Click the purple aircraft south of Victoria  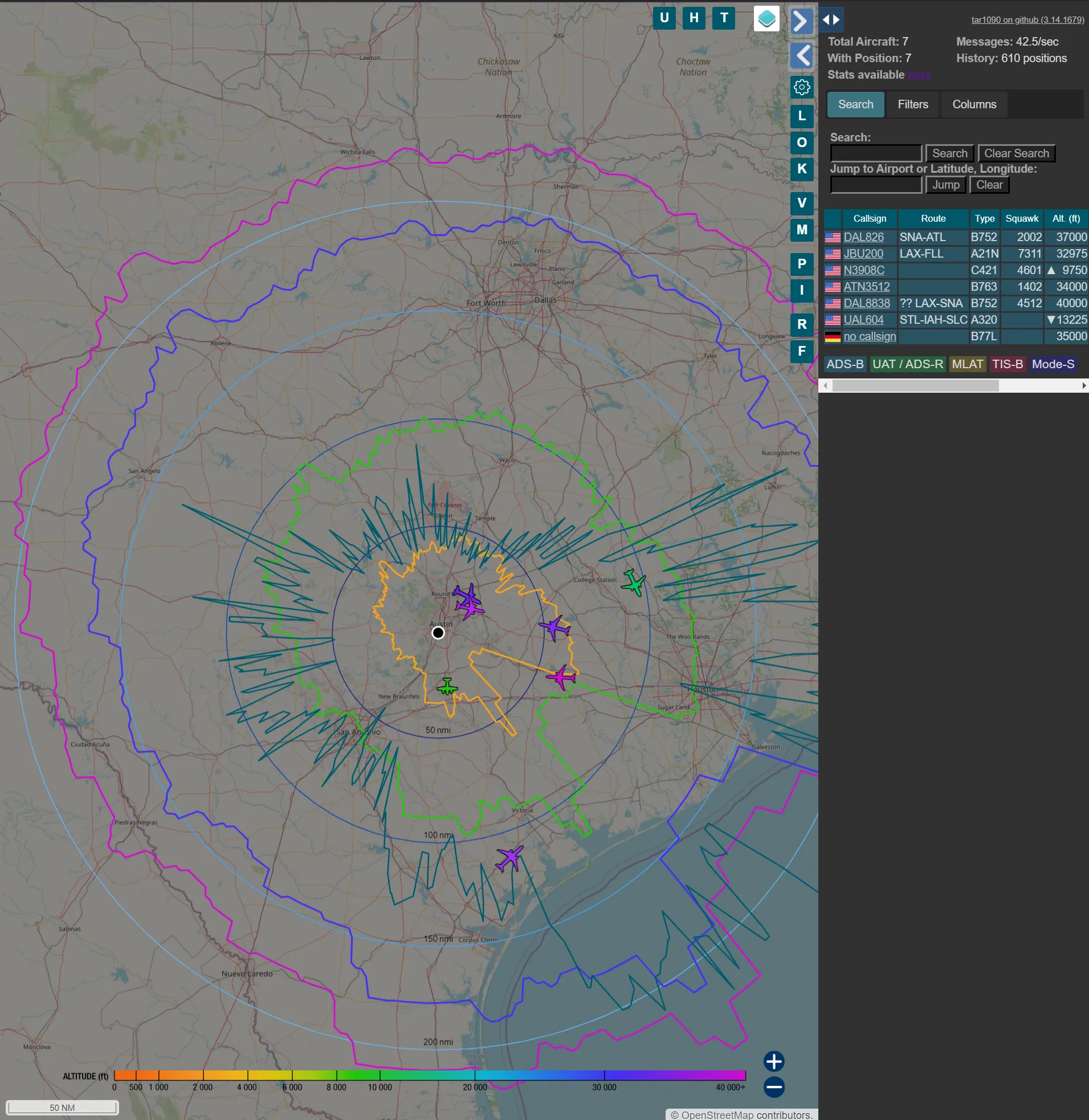[508, 858]
